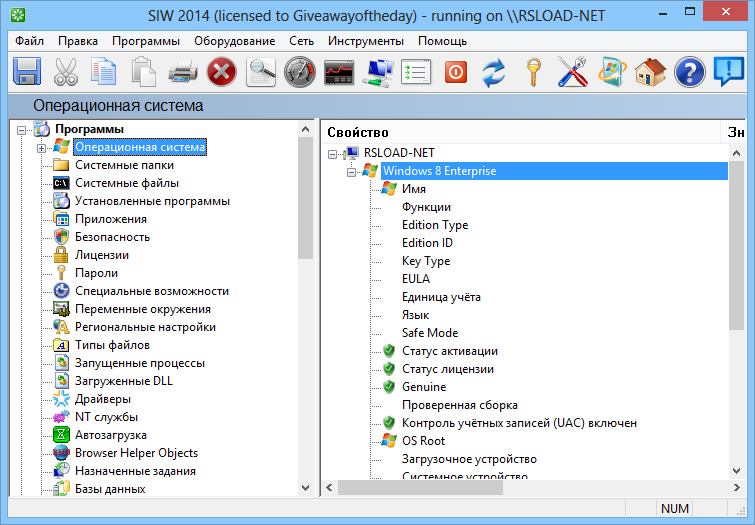Click the Save floppy disk toolbar icon
755x525 pixels.
26,72
